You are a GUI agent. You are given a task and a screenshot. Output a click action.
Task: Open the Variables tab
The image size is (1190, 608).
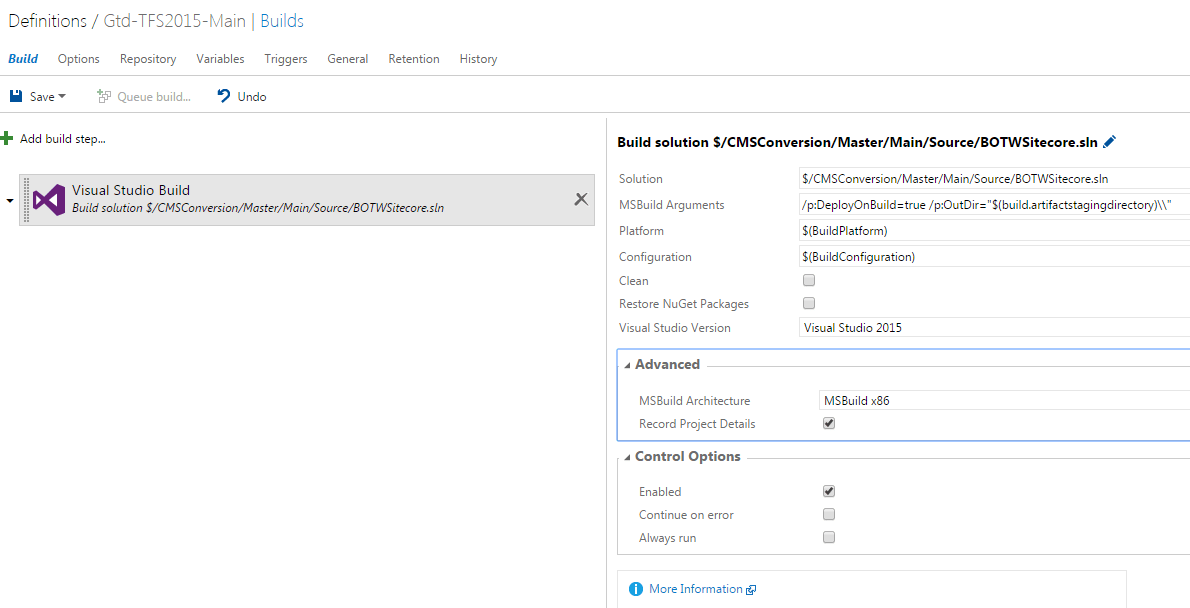tap(220, 58)
